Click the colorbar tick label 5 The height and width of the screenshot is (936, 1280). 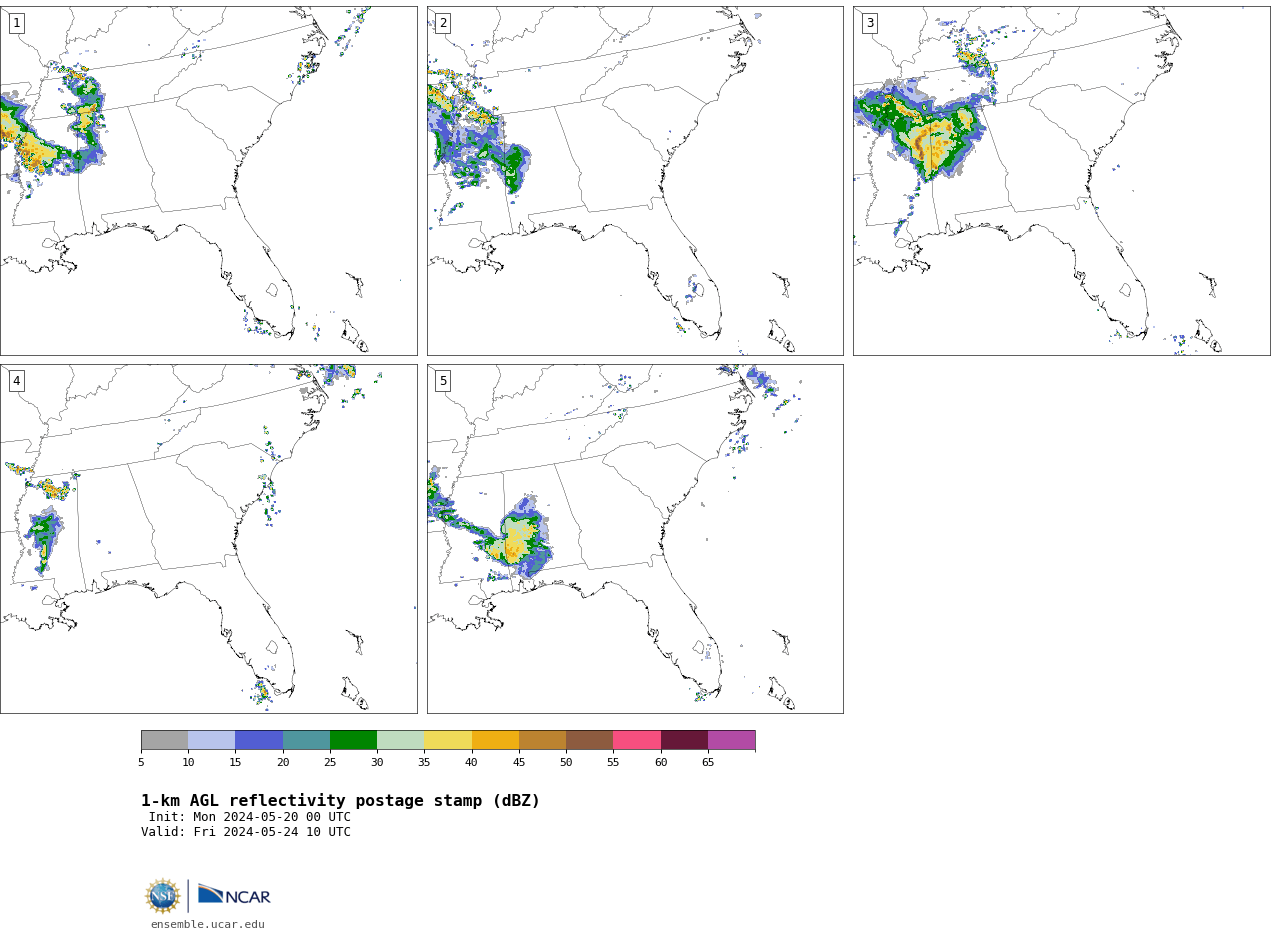click(141, 763)
